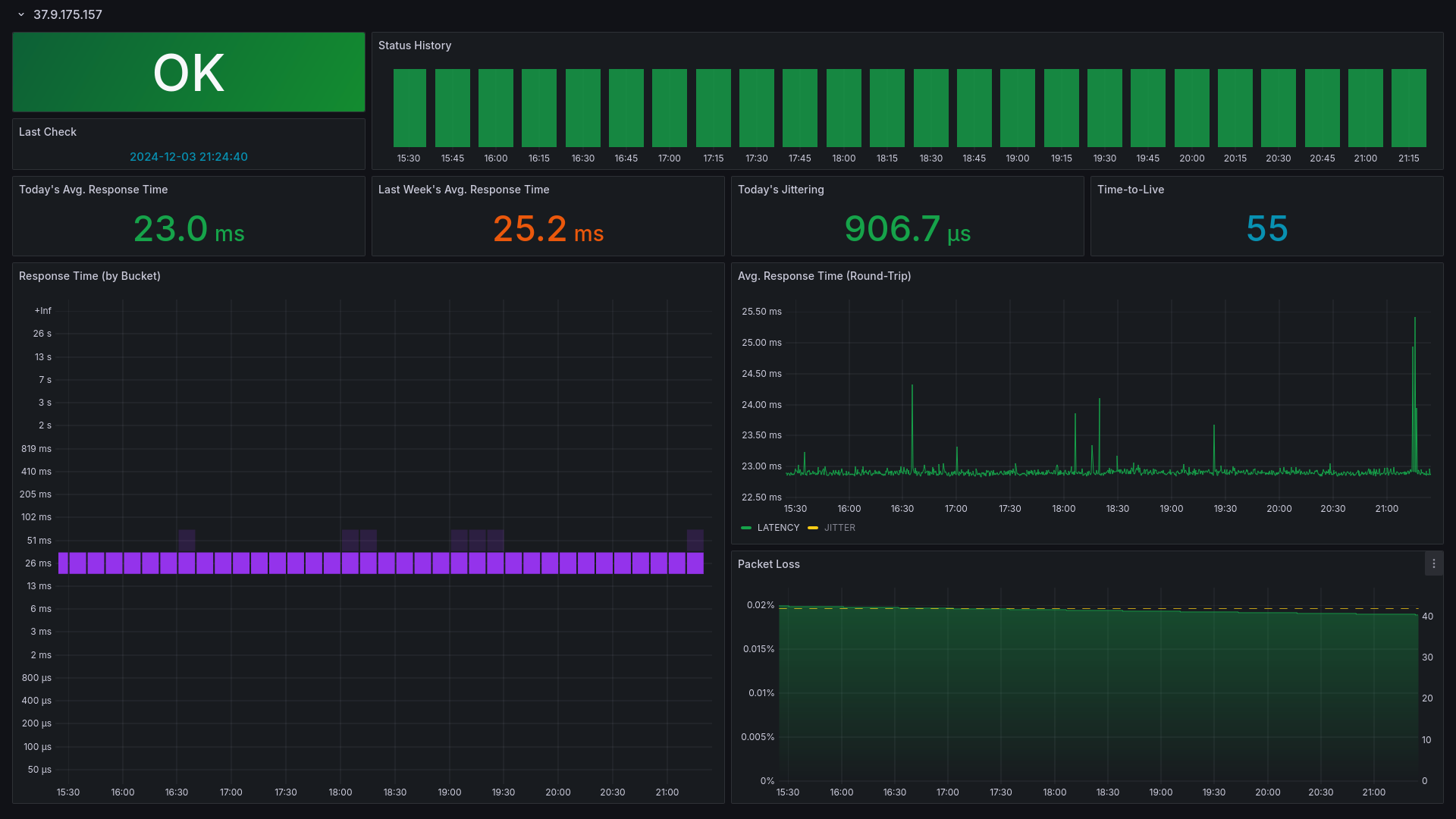
Task: Select the 15:30 status history bar
Action: (x=409, y=108)
